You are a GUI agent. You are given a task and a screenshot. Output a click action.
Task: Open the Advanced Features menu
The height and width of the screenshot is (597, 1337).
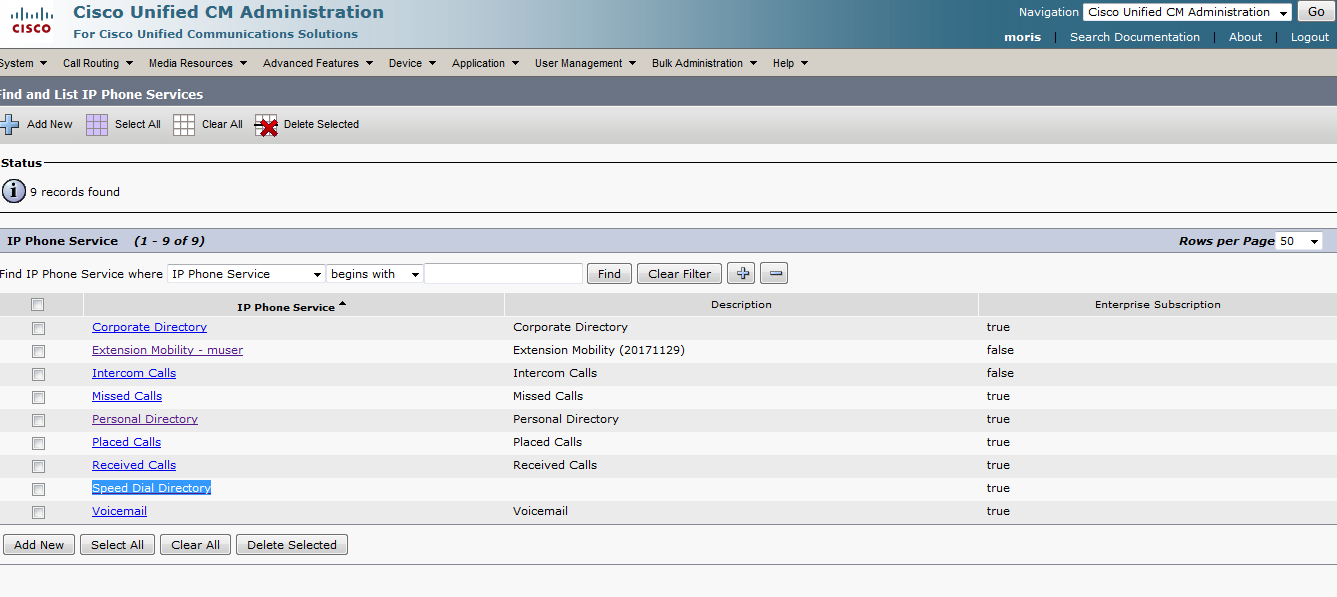(318, 63)
